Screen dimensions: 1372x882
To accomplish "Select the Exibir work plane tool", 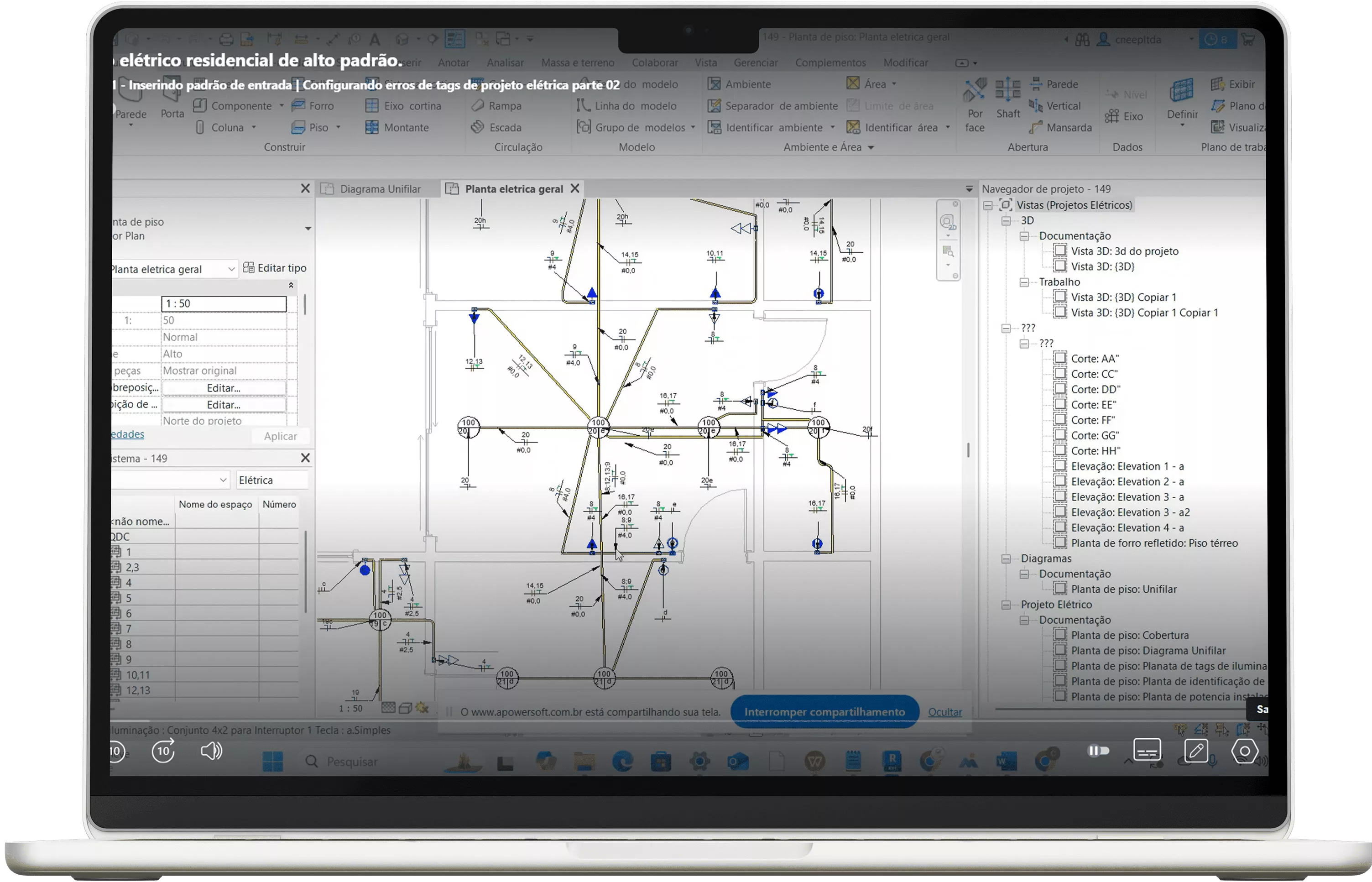I will 1233,84.
